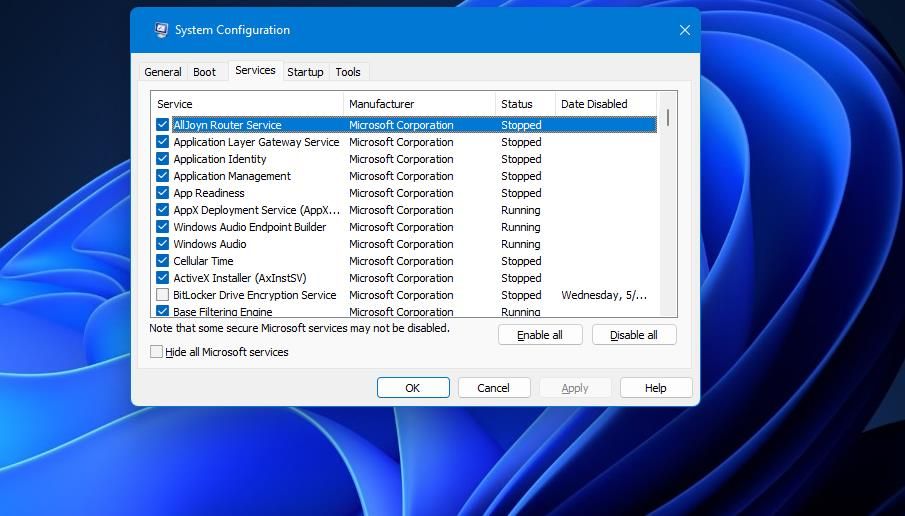Click the Cancel button
905x516 pixels.
493,388
